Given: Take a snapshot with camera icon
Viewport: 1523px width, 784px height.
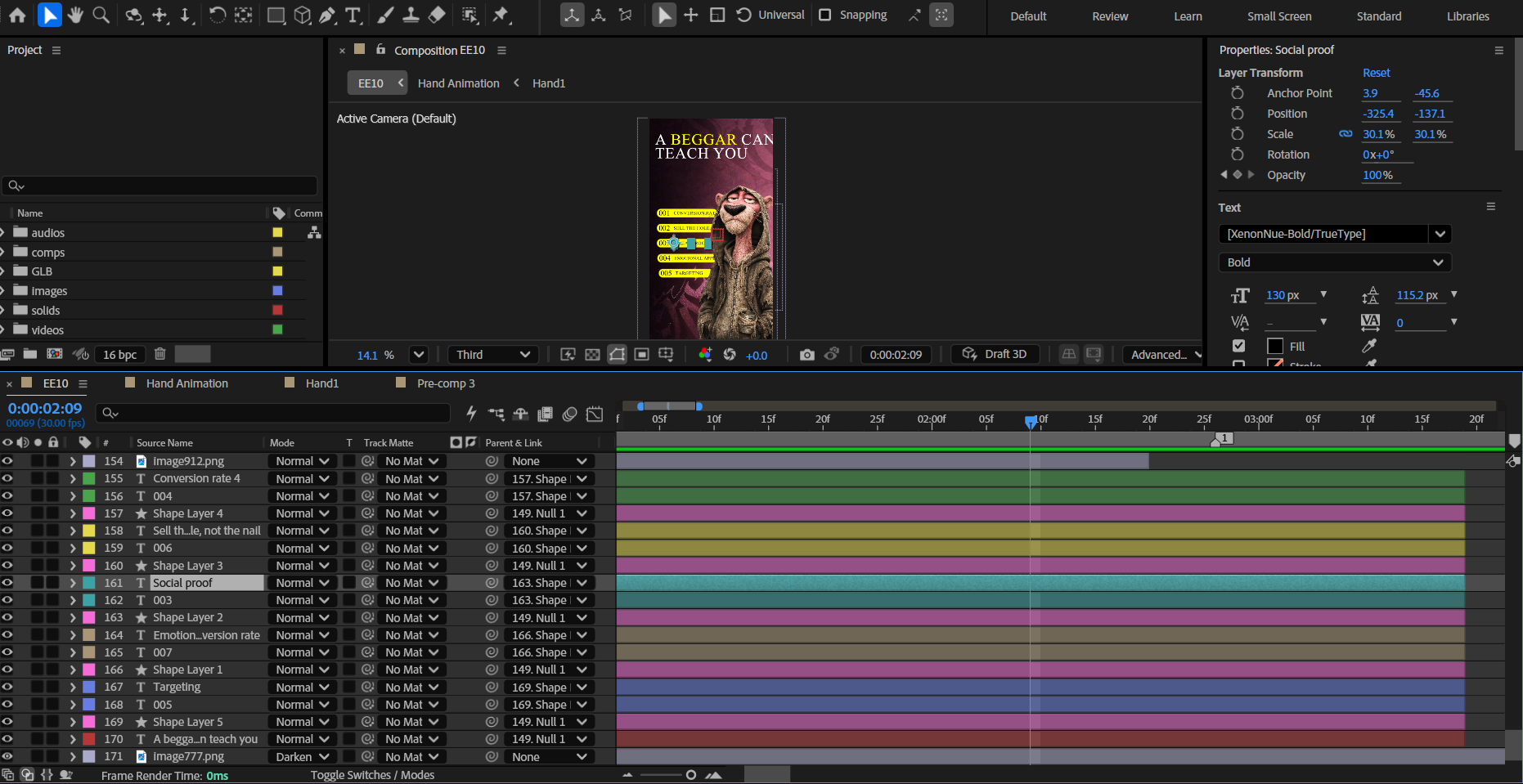Looking at the screenshot, I should (806, 354).
